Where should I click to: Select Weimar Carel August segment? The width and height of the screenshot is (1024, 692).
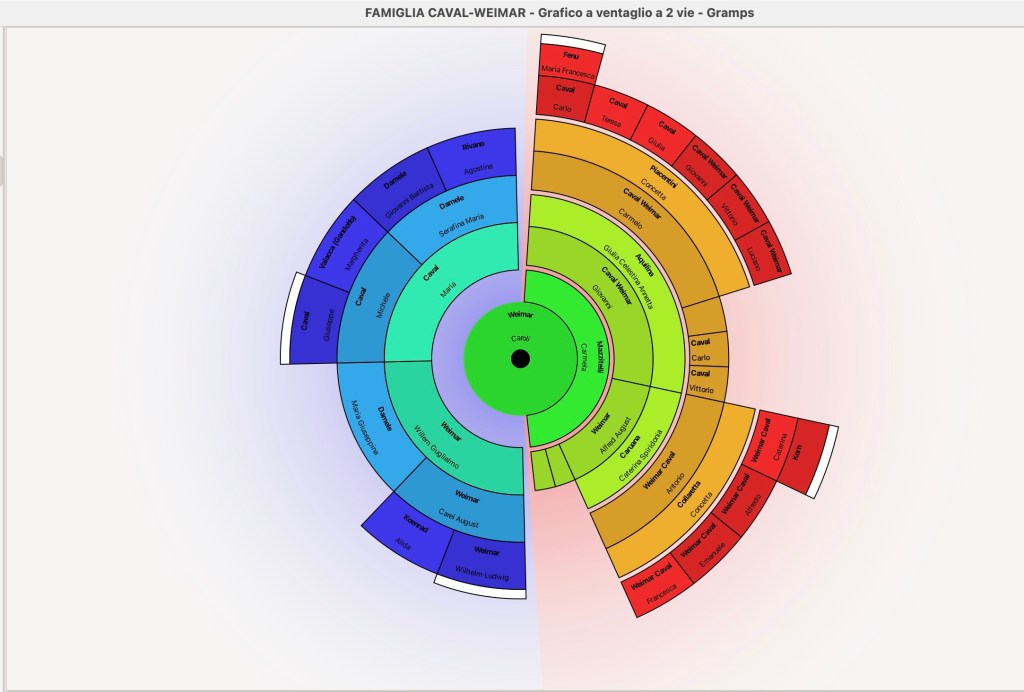(x=458, y=510)
